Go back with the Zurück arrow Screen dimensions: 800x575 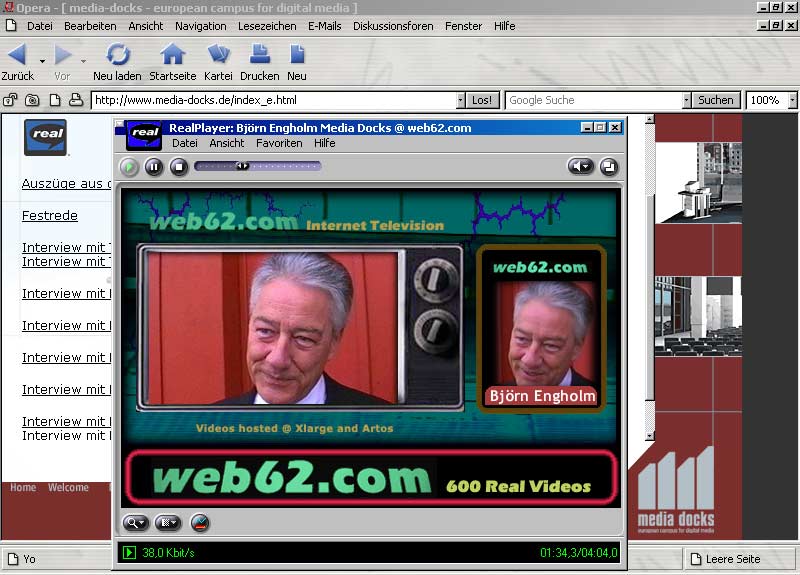click(17, 55)
